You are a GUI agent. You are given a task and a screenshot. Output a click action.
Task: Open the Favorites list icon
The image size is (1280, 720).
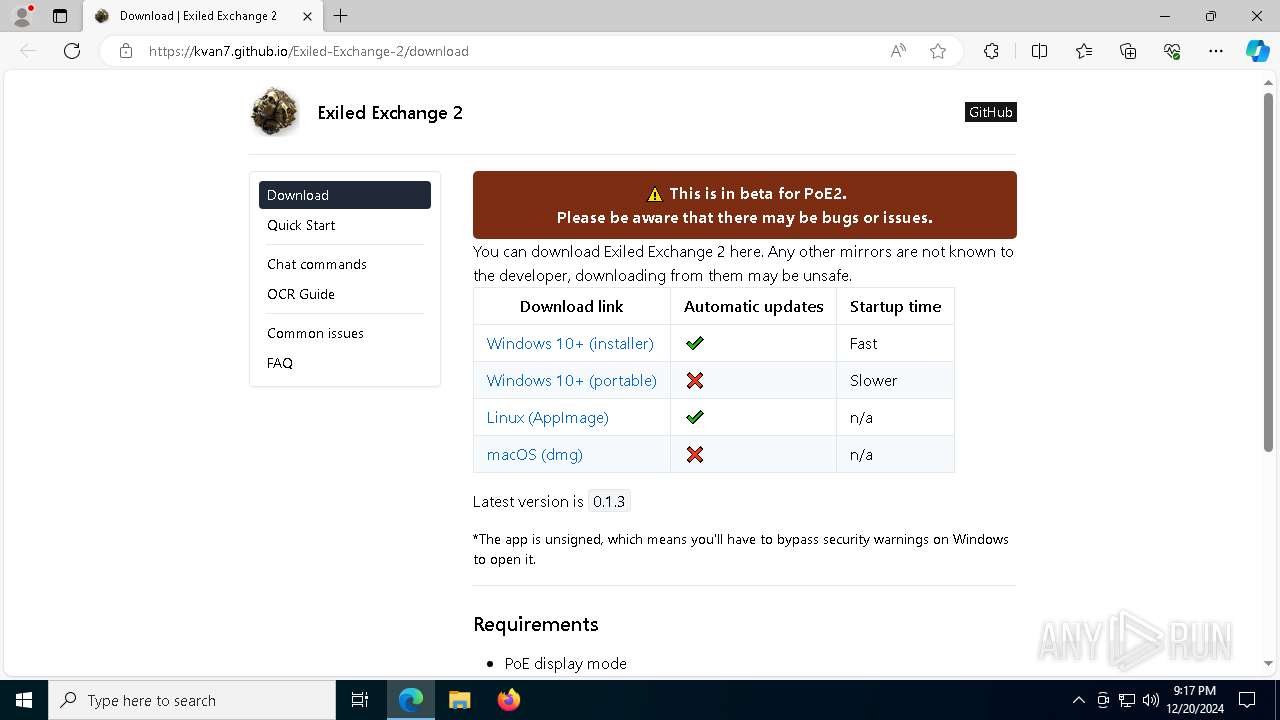click(x=1084, y=51)
